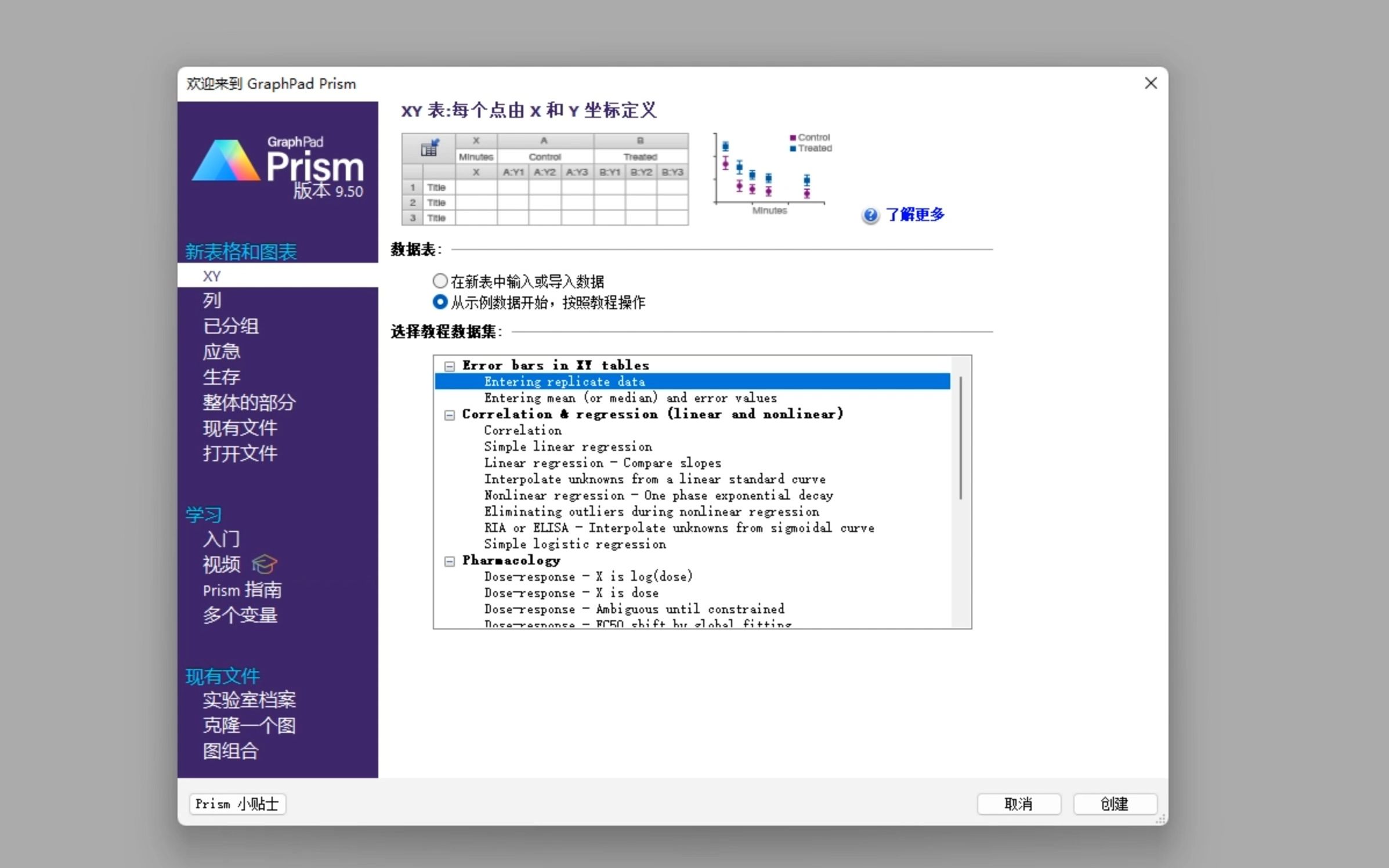Click the tutorial list scrollbar thumb
The width and height of the screenshot is (1389, 868).
(x=961, y=438)
